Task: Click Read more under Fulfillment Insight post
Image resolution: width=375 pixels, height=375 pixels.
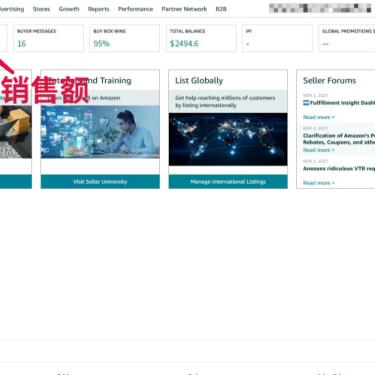Action: (319, 117)
